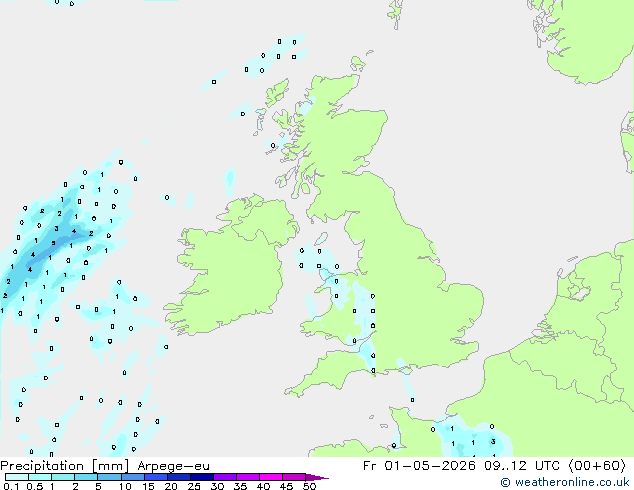Open the weatheronline.co.uk link

[x=565, y=482]
